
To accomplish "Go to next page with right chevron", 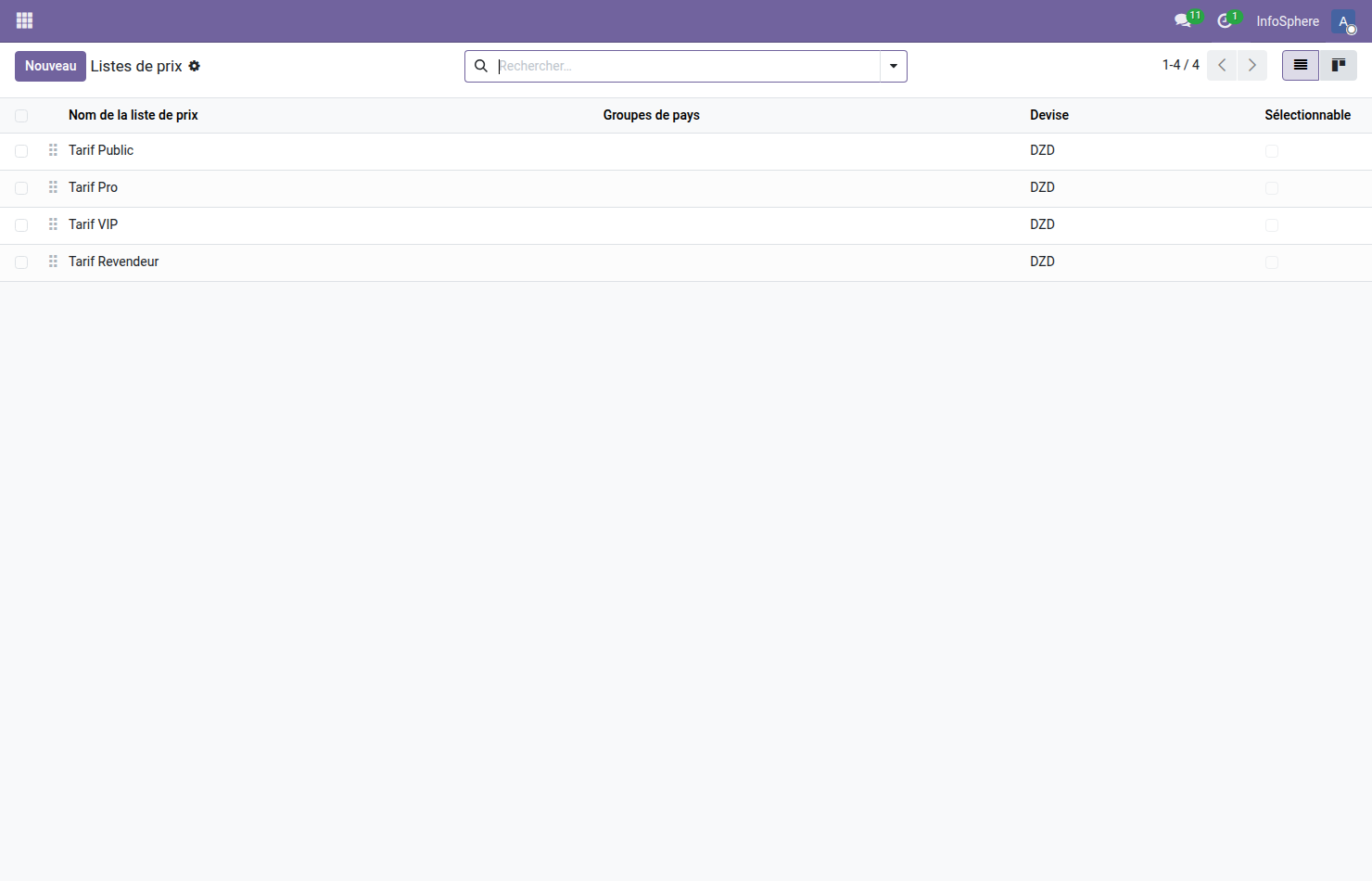I will [x=1251, y=65].
